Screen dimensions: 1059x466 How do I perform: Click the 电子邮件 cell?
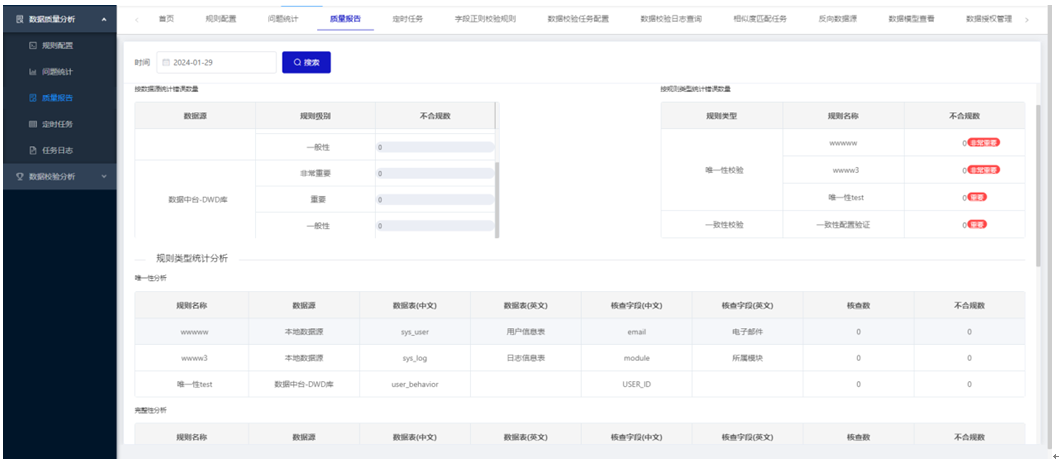point(748,332)
